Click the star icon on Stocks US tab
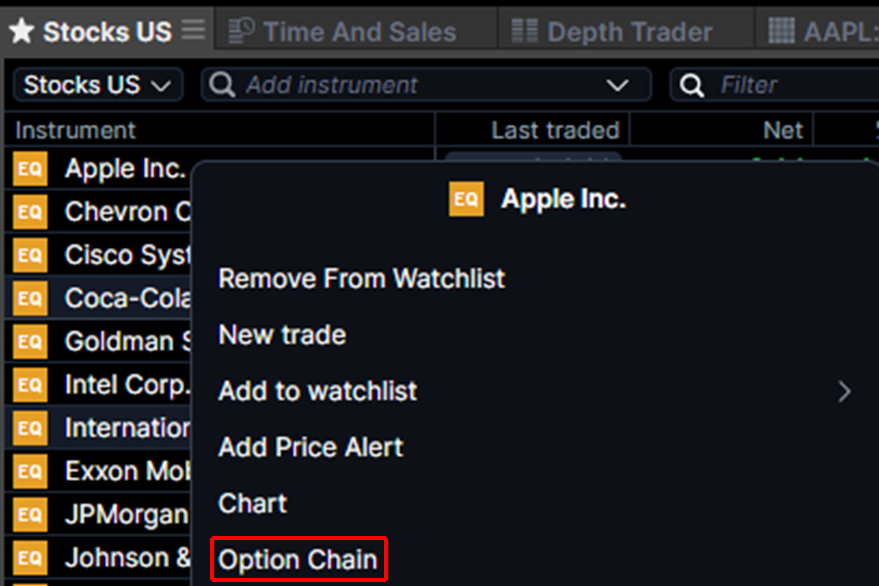The width and height of the screenshot is (879, 586). coord(21,31)
